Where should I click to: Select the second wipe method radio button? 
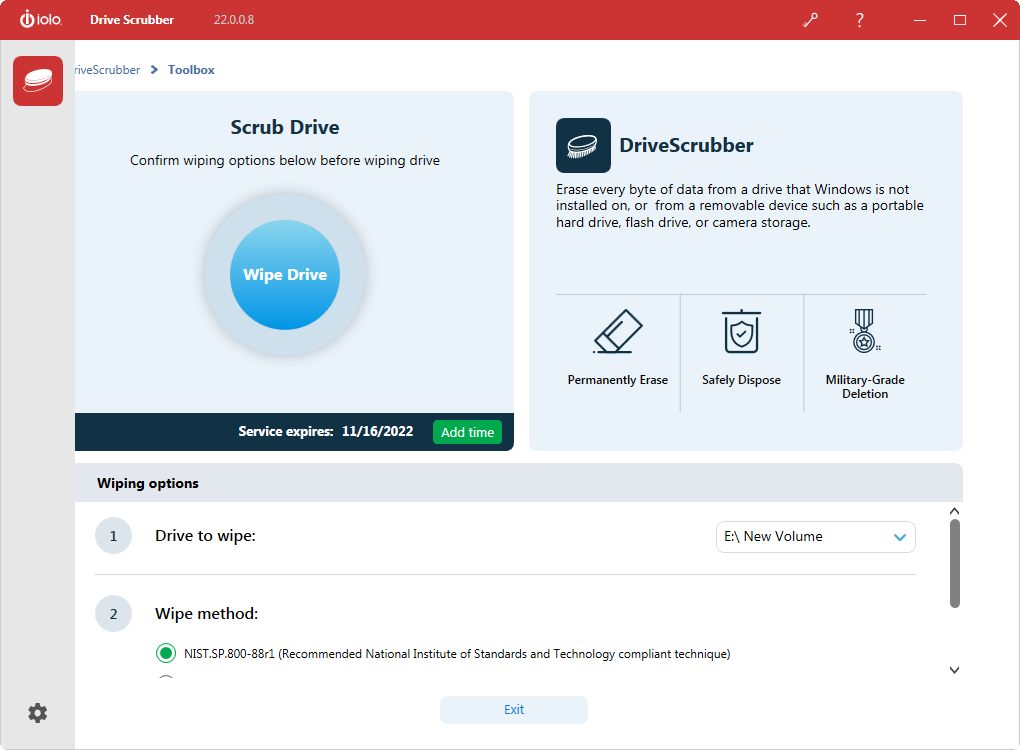[166, 681]
